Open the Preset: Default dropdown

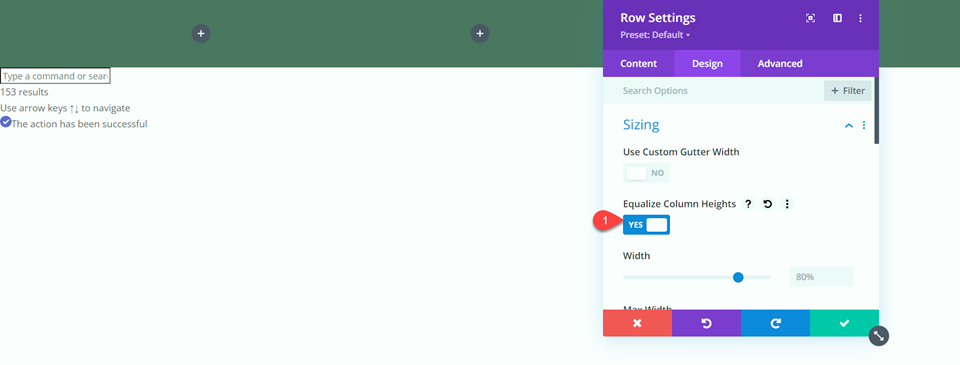(x=654, y=35)
